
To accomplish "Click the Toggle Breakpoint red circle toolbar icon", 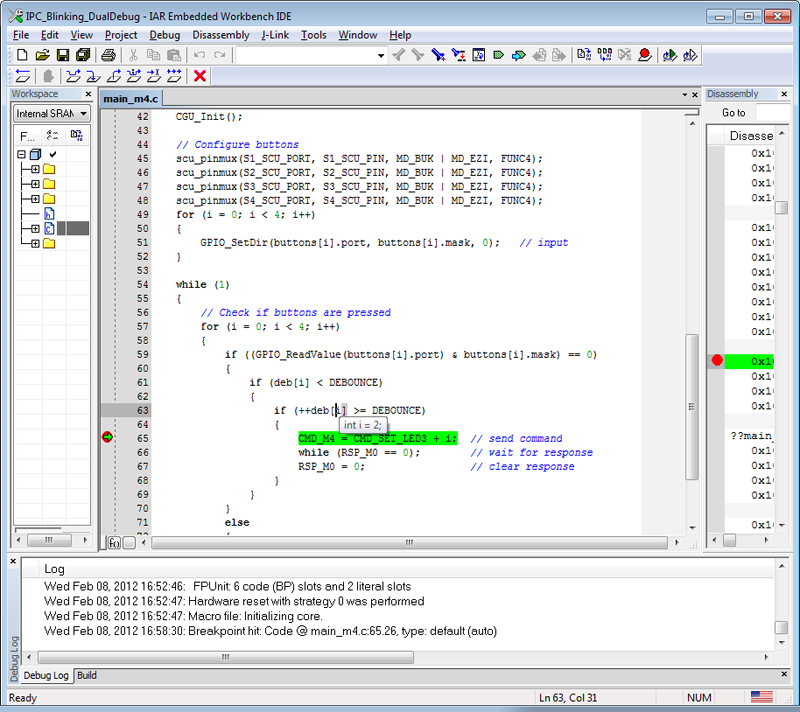I will click(645, 55).
